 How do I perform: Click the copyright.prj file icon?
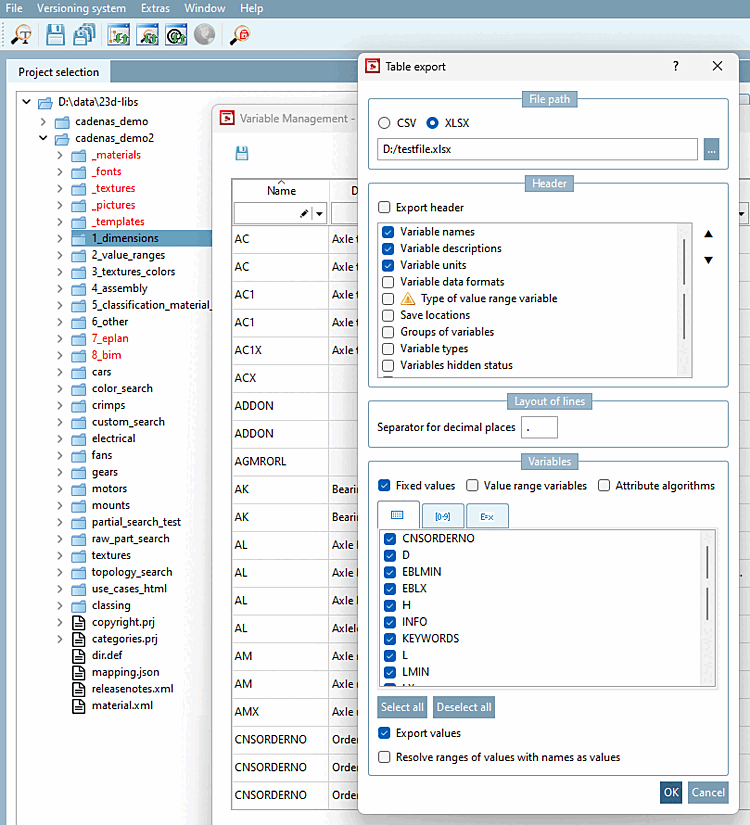[78, 622]
